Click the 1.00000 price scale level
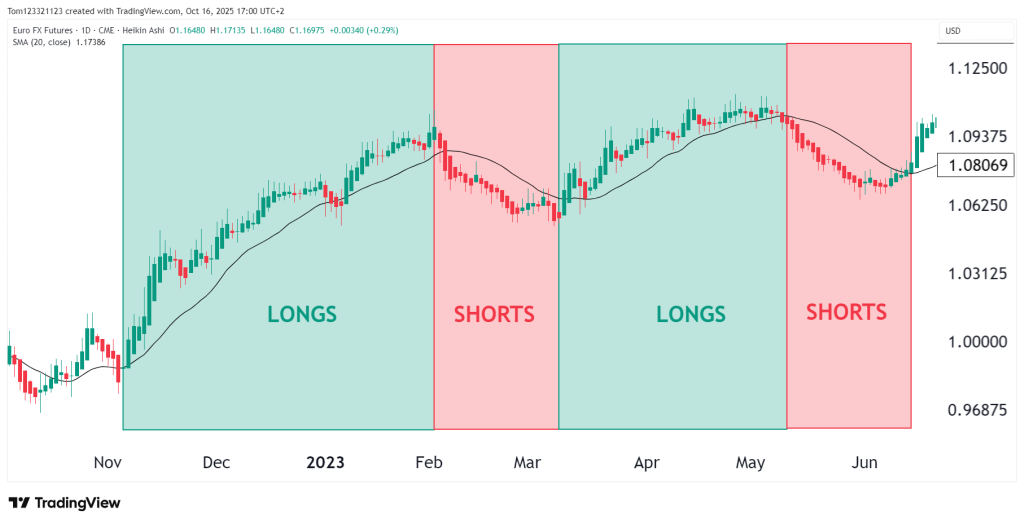1024x524 pixels. pos(977,342)
